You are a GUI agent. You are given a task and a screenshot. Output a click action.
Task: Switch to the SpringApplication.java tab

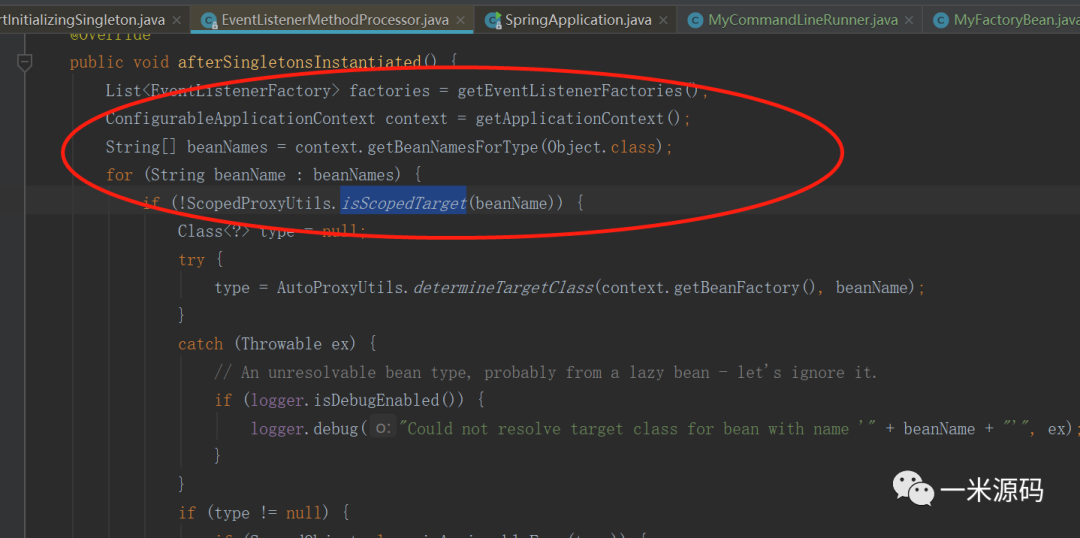pyautogui.click(x=578, y=20)
